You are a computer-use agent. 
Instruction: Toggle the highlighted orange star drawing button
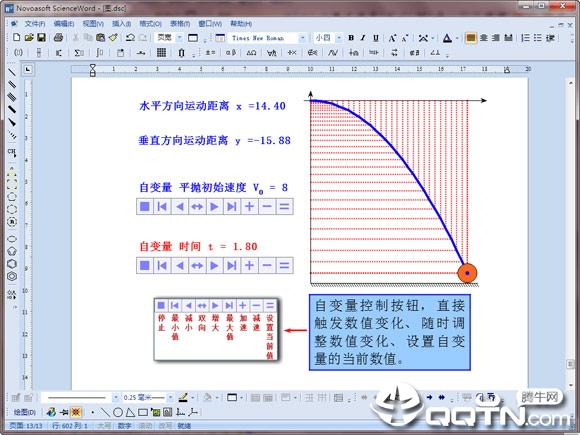click(76, 412)
